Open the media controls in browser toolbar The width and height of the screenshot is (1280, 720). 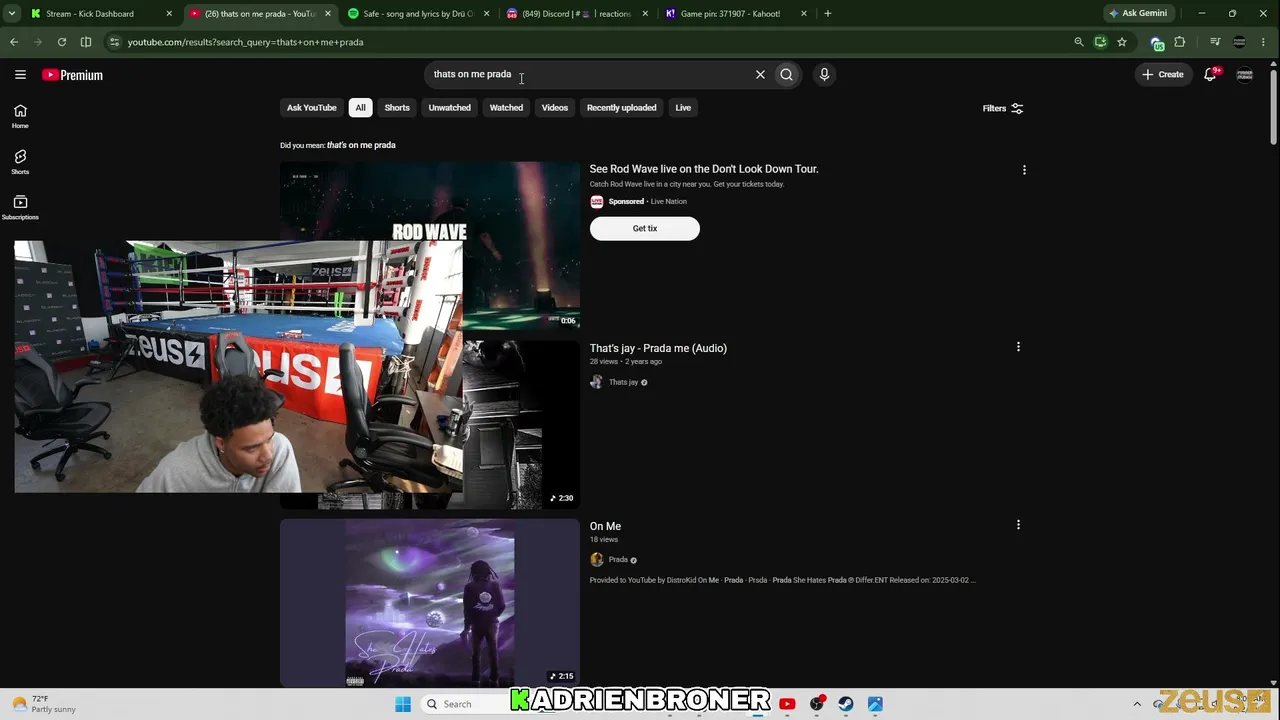click(x=1215, y=42)
